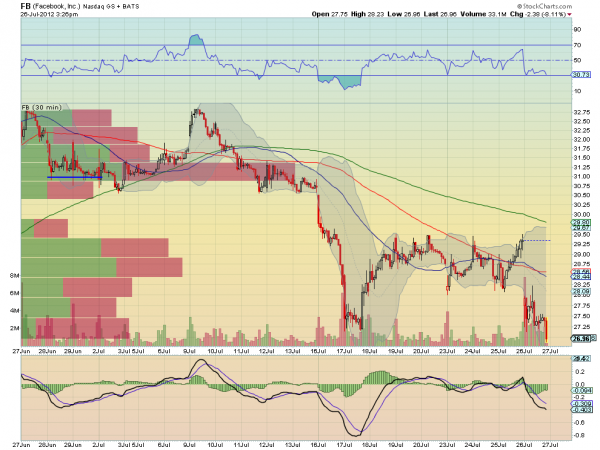This screenshot has width=600, height=450.
Task: Click the 16Jul date label under price chart
Action: [318, 351]
